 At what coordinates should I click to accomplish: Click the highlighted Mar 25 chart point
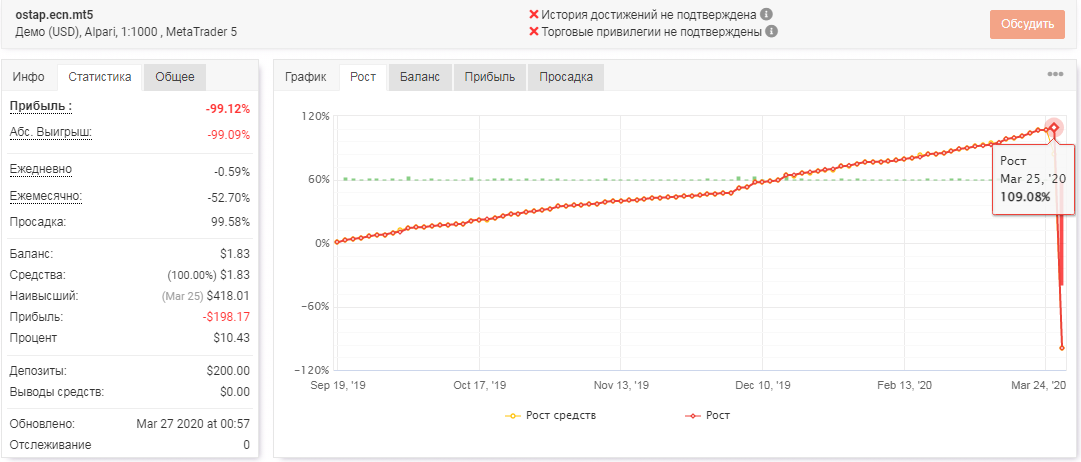[x=1053, y=128]
